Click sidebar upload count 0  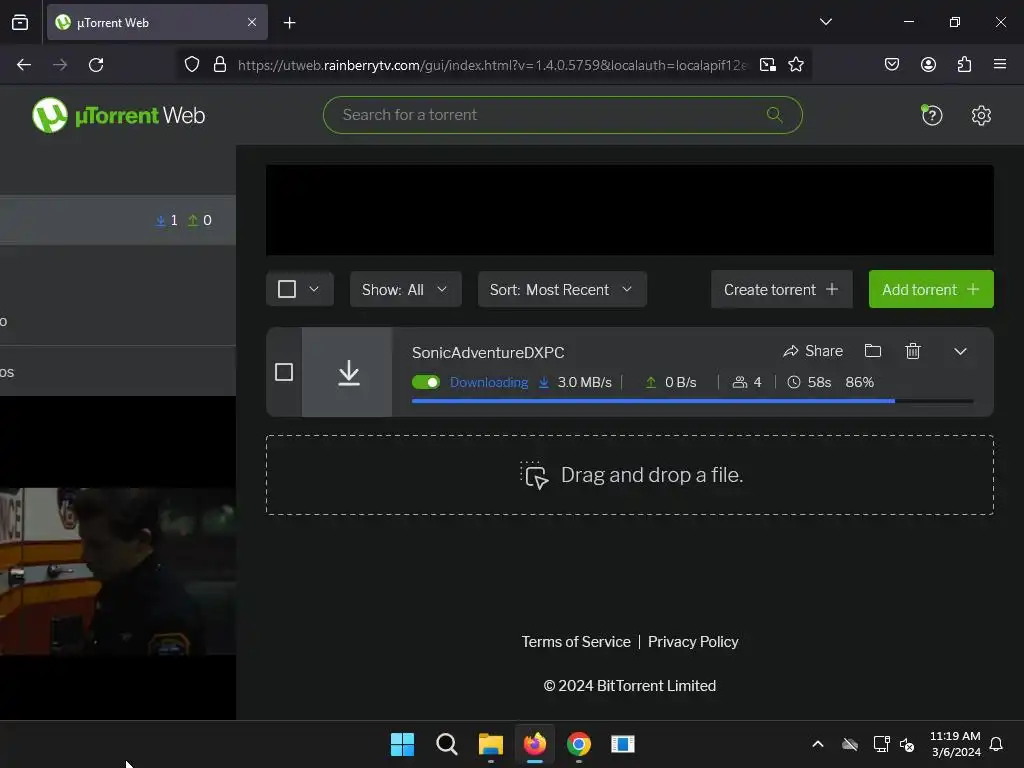click(200, 220)
